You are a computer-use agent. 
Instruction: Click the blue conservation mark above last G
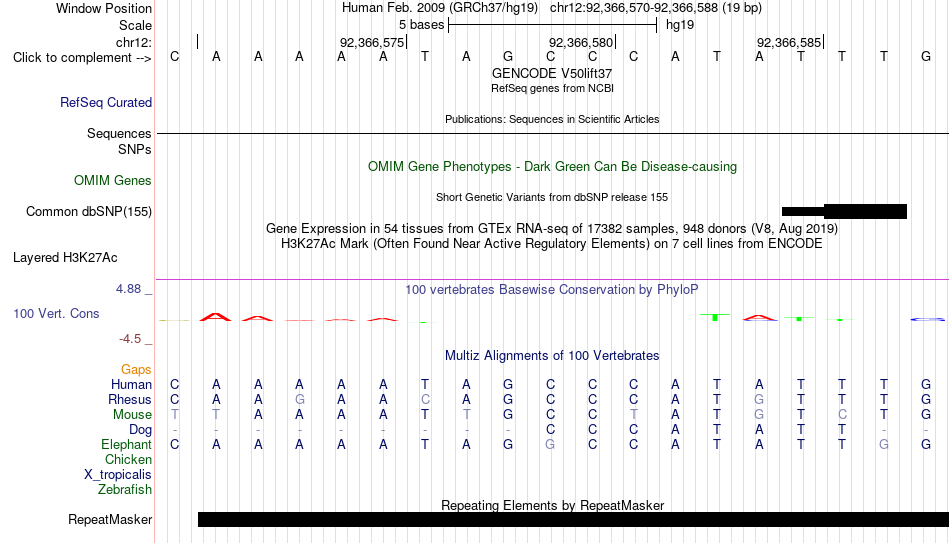(x=927, y=319)
